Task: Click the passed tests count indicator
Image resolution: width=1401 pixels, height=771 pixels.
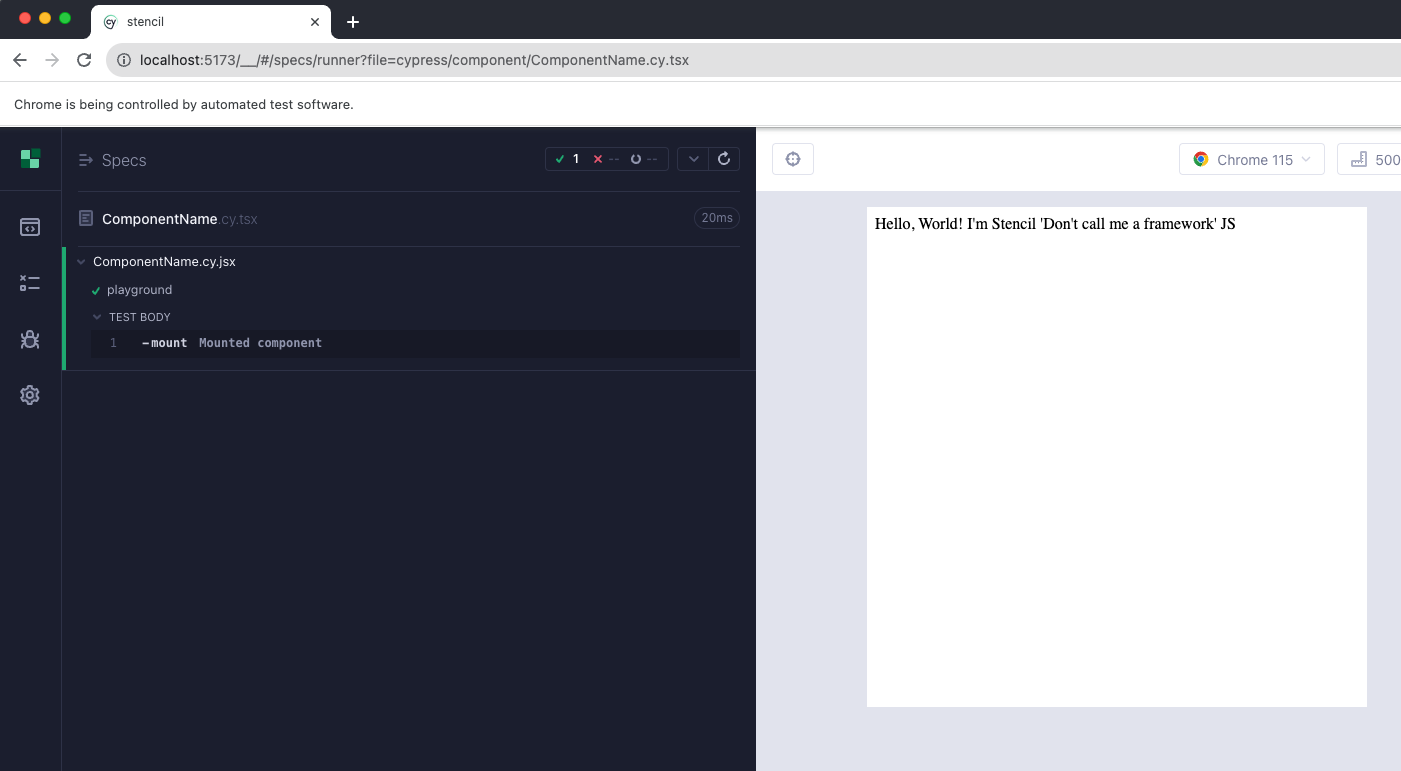Action: (567, 159)
